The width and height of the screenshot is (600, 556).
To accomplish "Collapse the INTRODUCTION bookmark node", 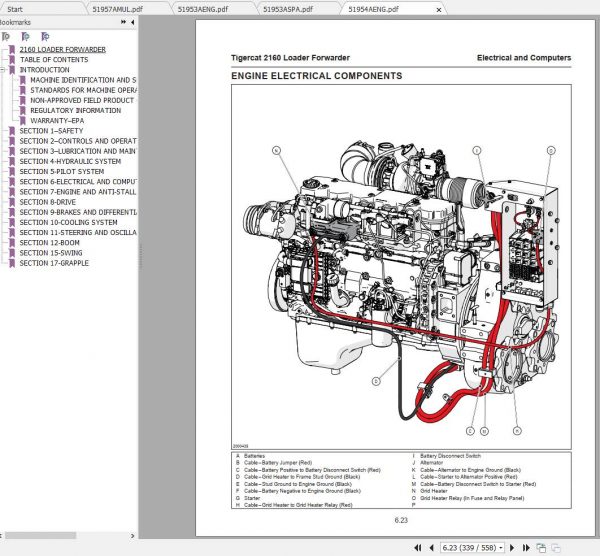I will pyautogui.click(x=2, y=70).
